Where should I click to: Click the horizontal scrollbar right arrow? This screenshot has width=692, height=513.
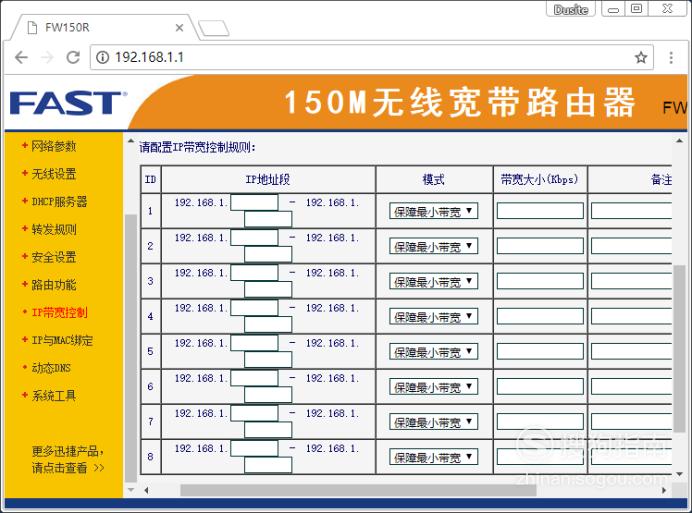tap(664, 490)
